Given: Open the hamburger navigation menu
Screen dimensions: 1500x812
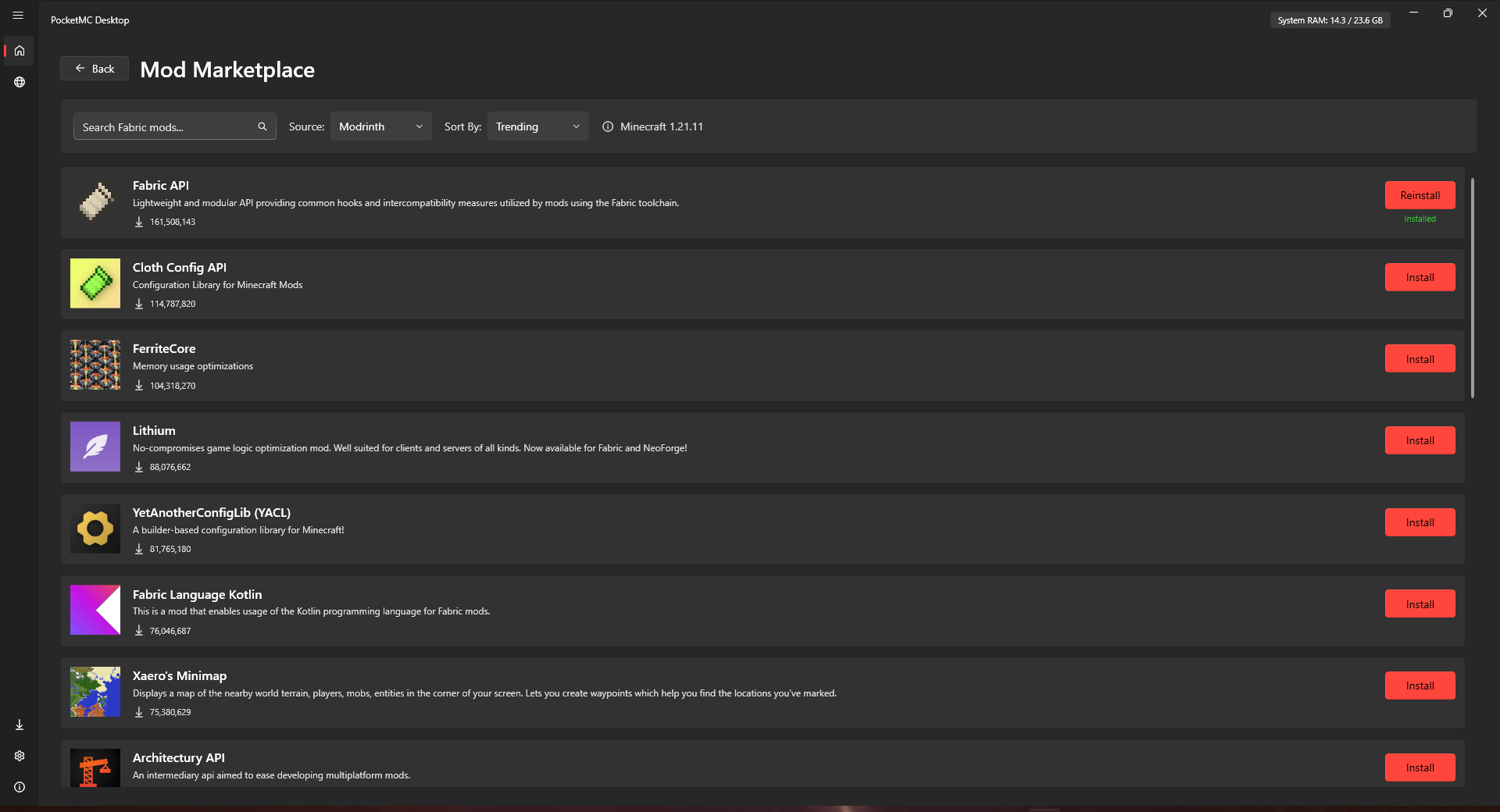Looking at the screenshot, I should pyautogui.click(x=18, y=15).
